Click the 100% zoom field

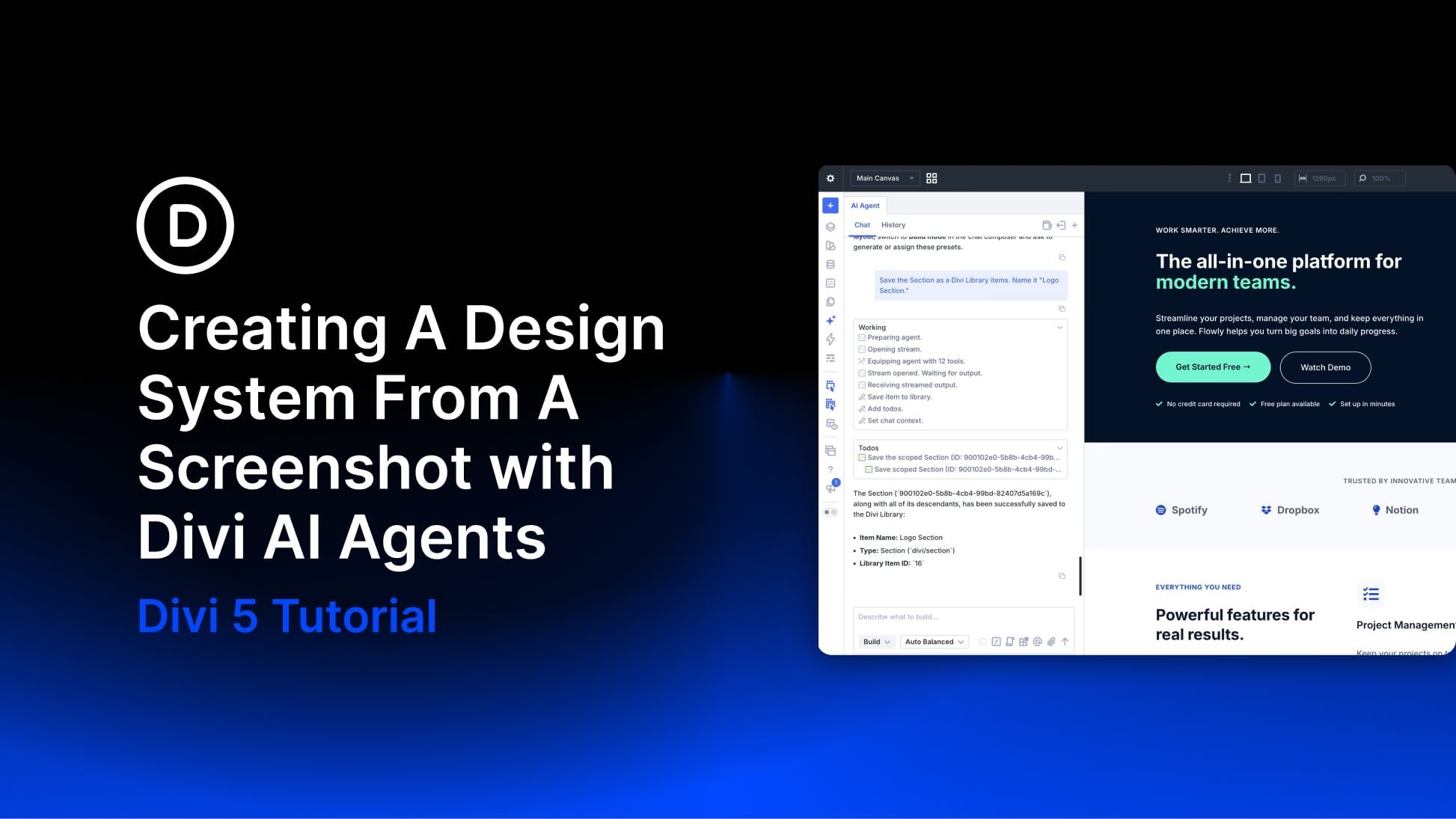[x=1380, y=178]
